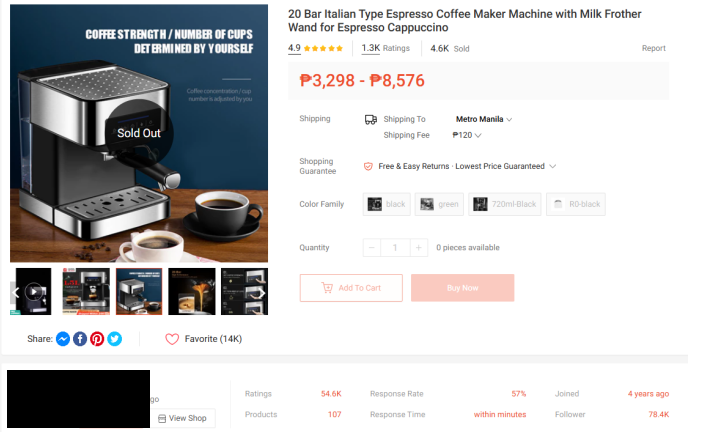Play the product video thumbnail

click(33, 291)
